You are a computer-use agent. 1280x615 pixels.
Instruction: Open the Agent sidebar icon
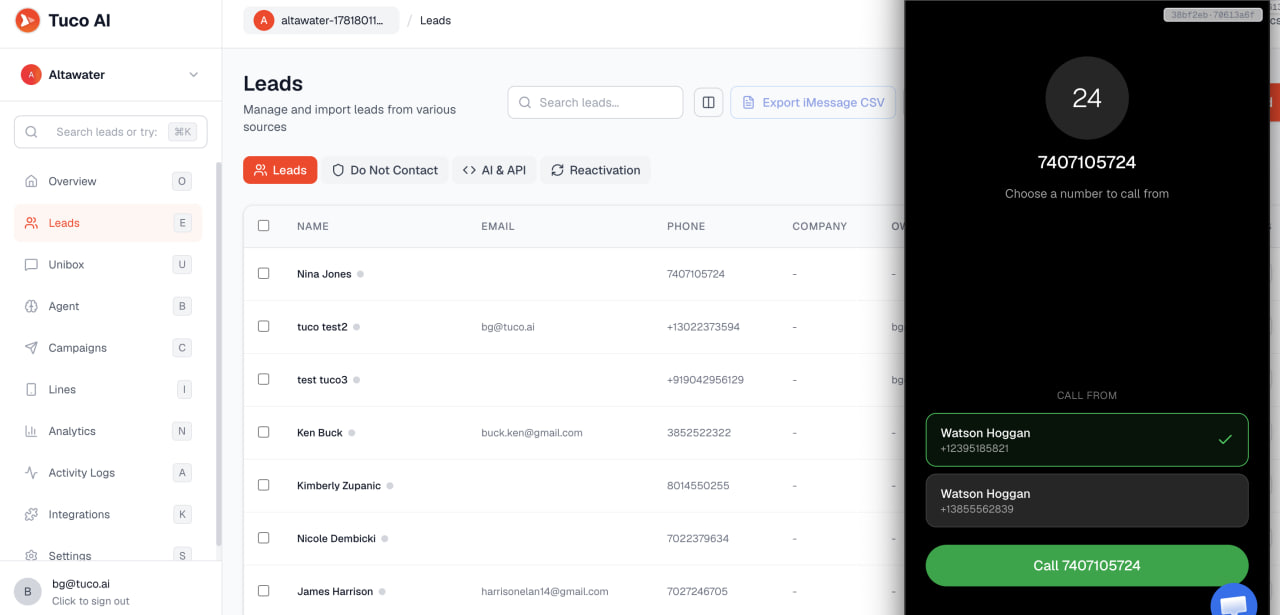pos(30,306)
